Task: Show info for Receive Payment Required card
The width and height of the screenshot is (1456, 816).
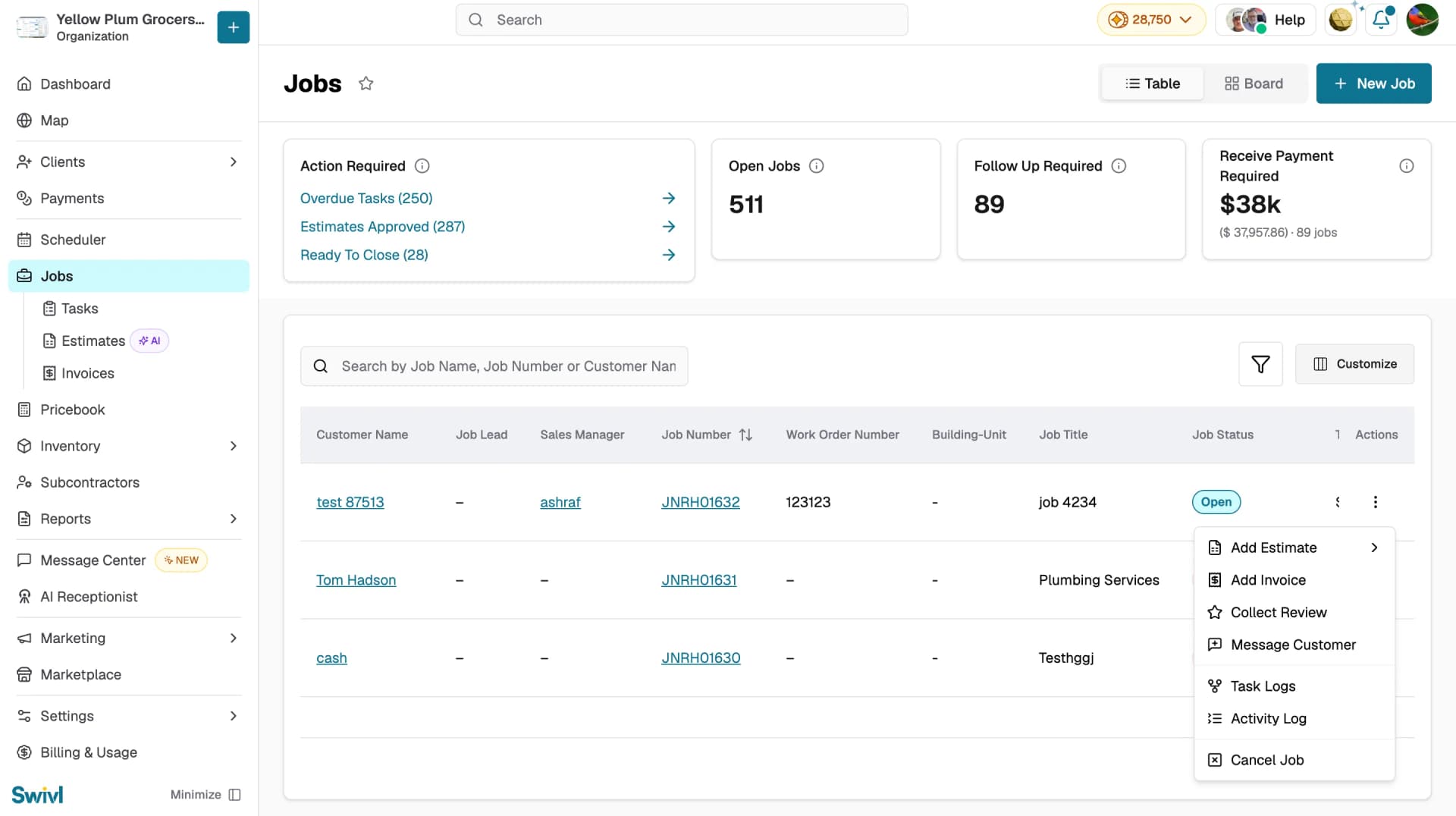Action: pyautogui.click(x=1406, y=166)
